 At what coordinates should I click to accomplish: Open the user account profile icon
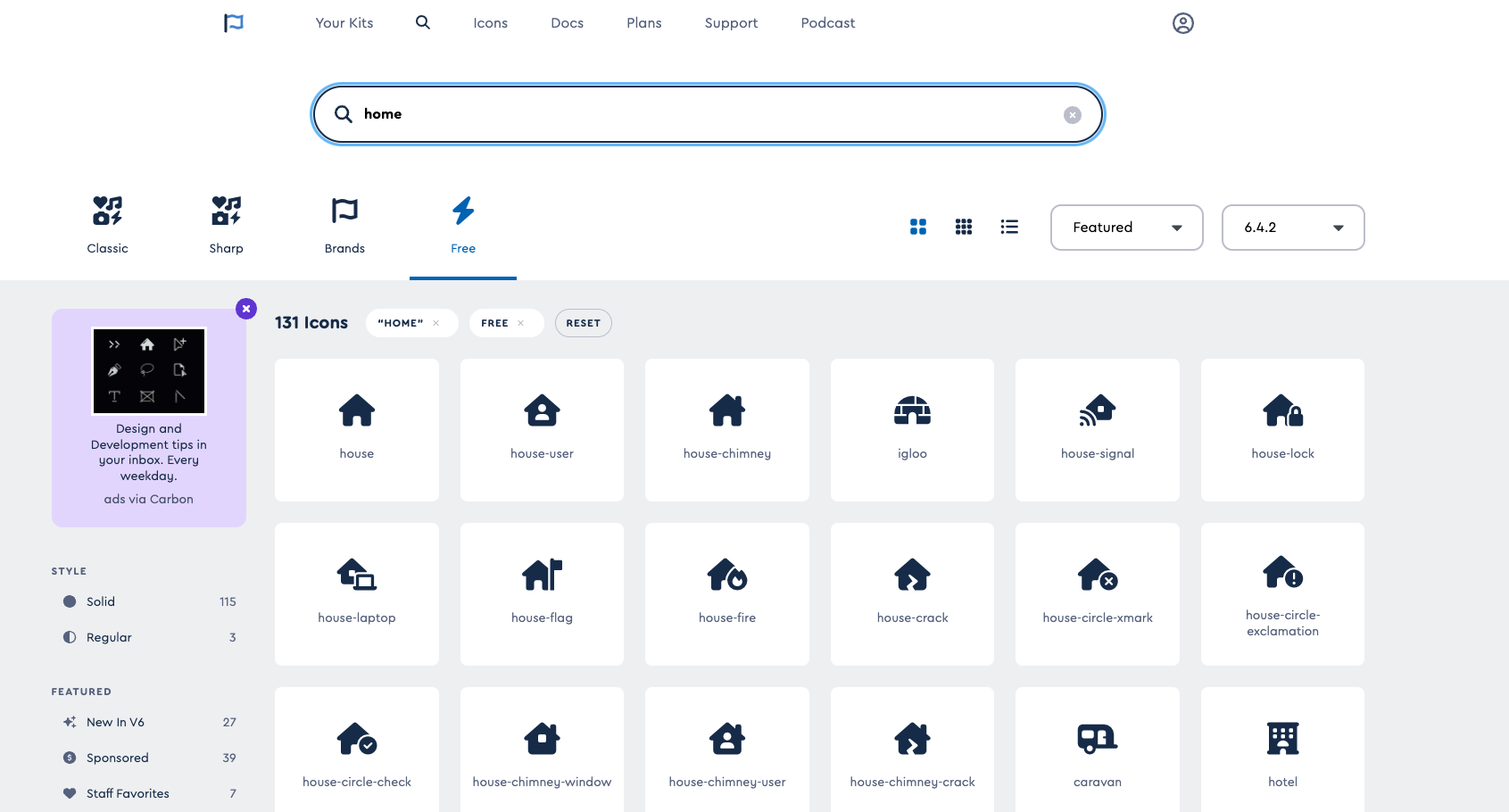[x=1183, y=23]
